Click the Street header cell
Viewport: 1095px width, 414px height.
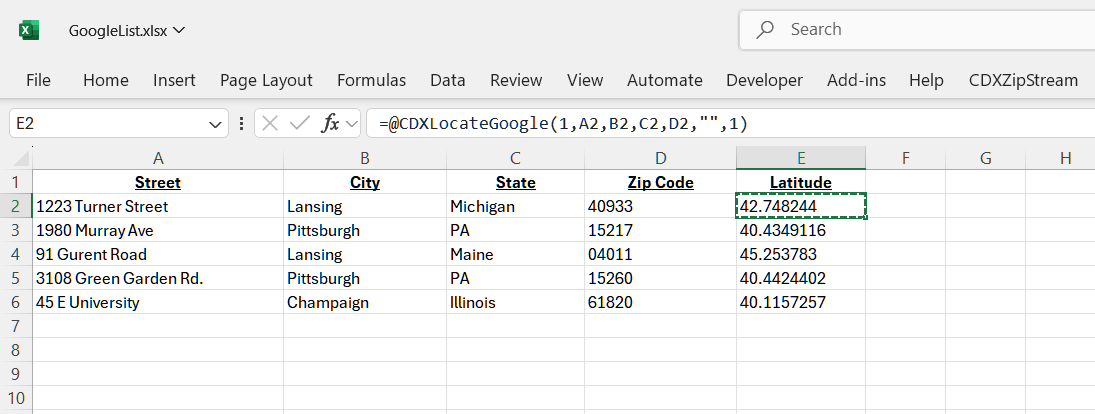pyautogui.click(x=158, y=183)
